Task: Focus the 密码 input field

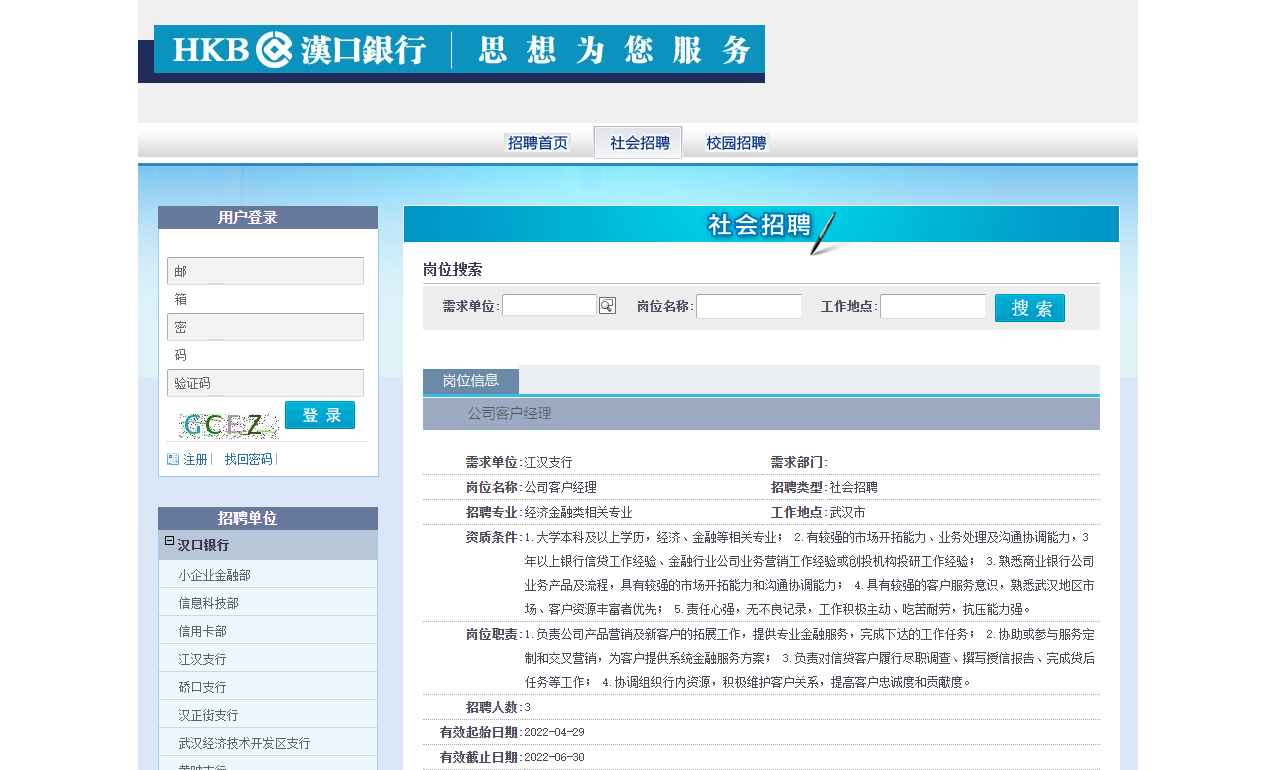Action: point(265,327)
